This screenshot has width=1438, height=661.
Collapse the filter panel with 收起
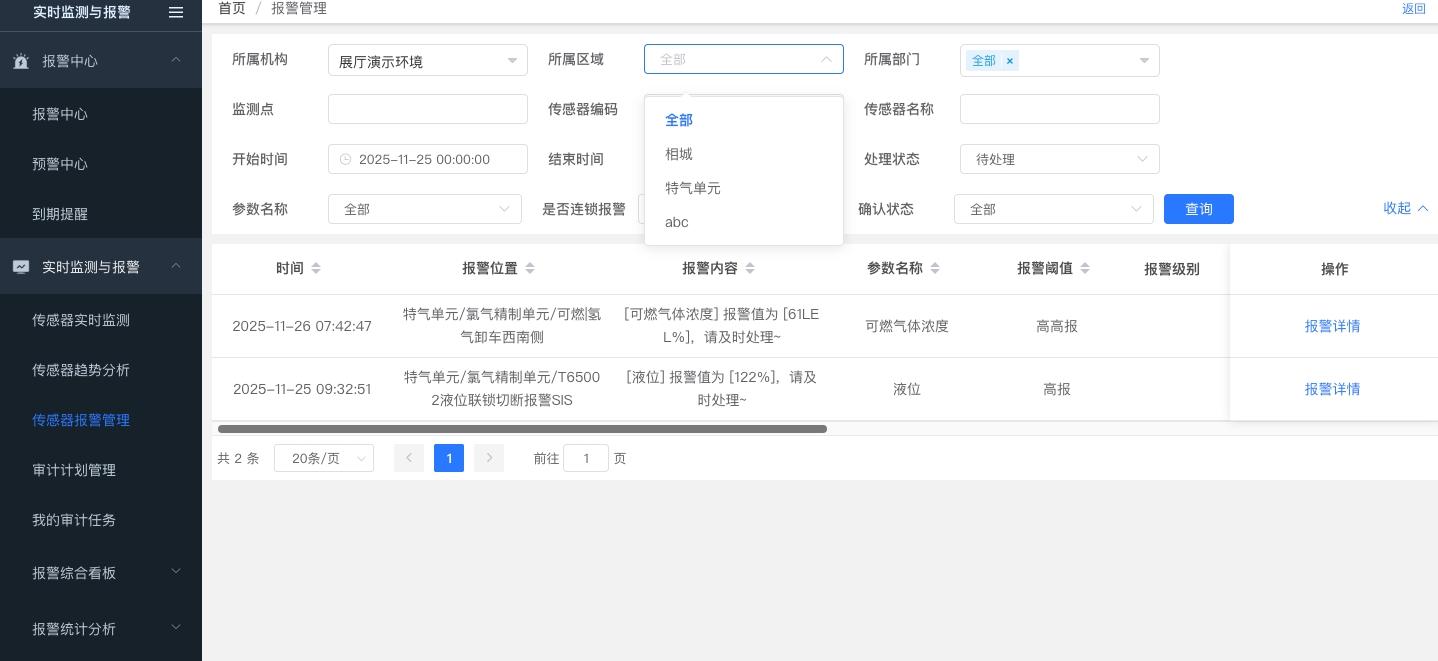tap(1405, 208)
